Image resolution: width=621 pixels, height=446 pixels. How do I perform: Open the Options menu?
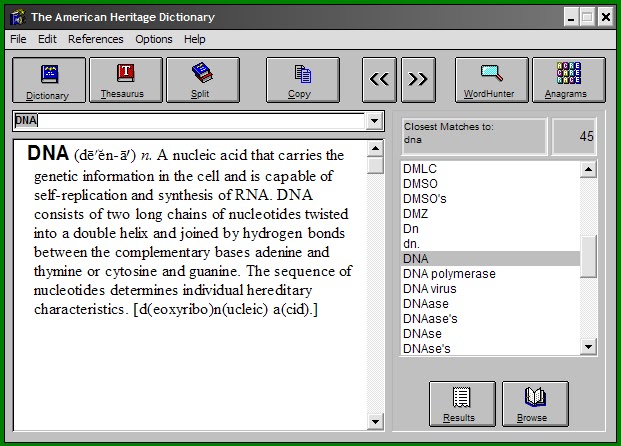pos(154,39)
